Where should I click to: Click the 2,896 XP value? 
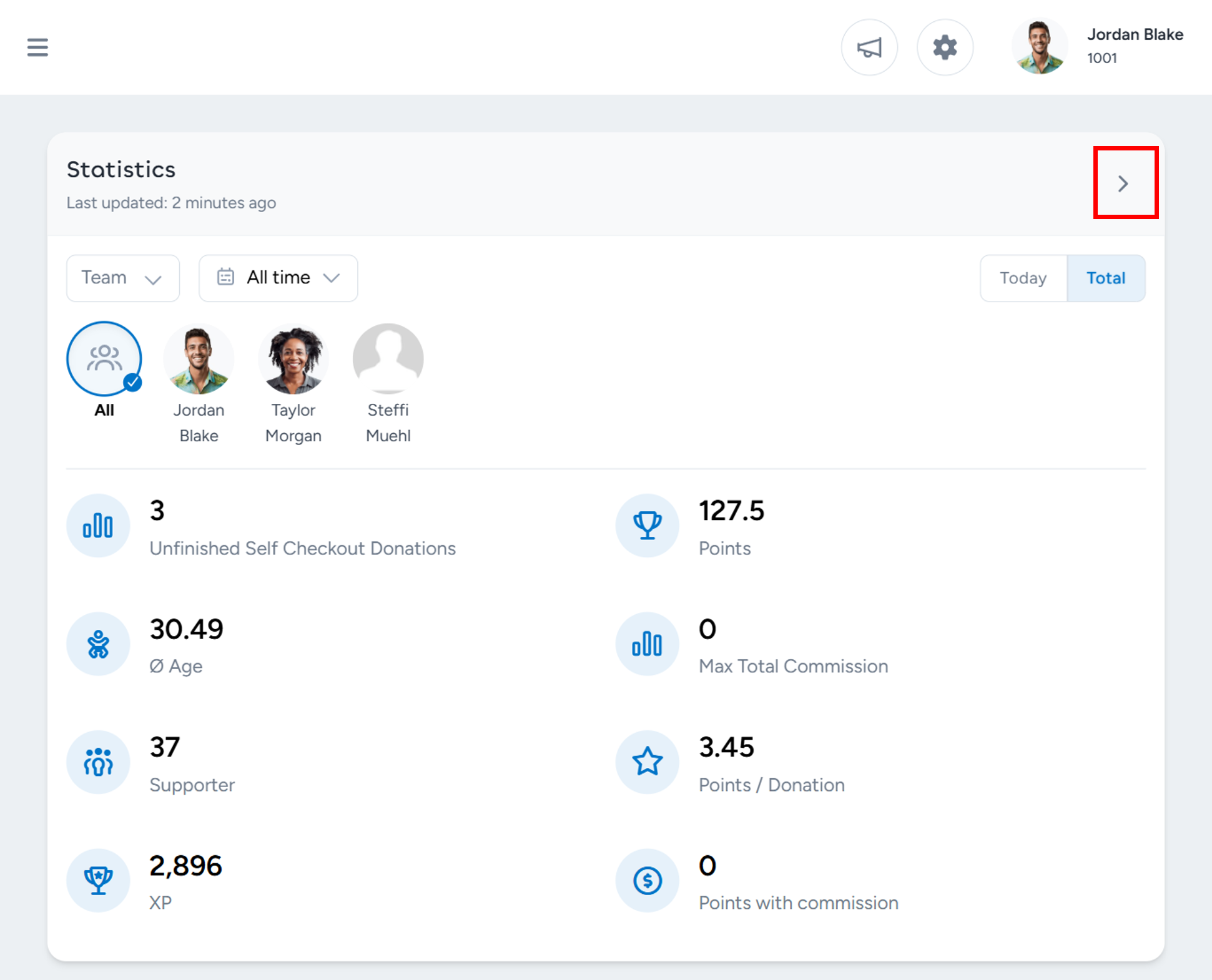pos(185,866)
